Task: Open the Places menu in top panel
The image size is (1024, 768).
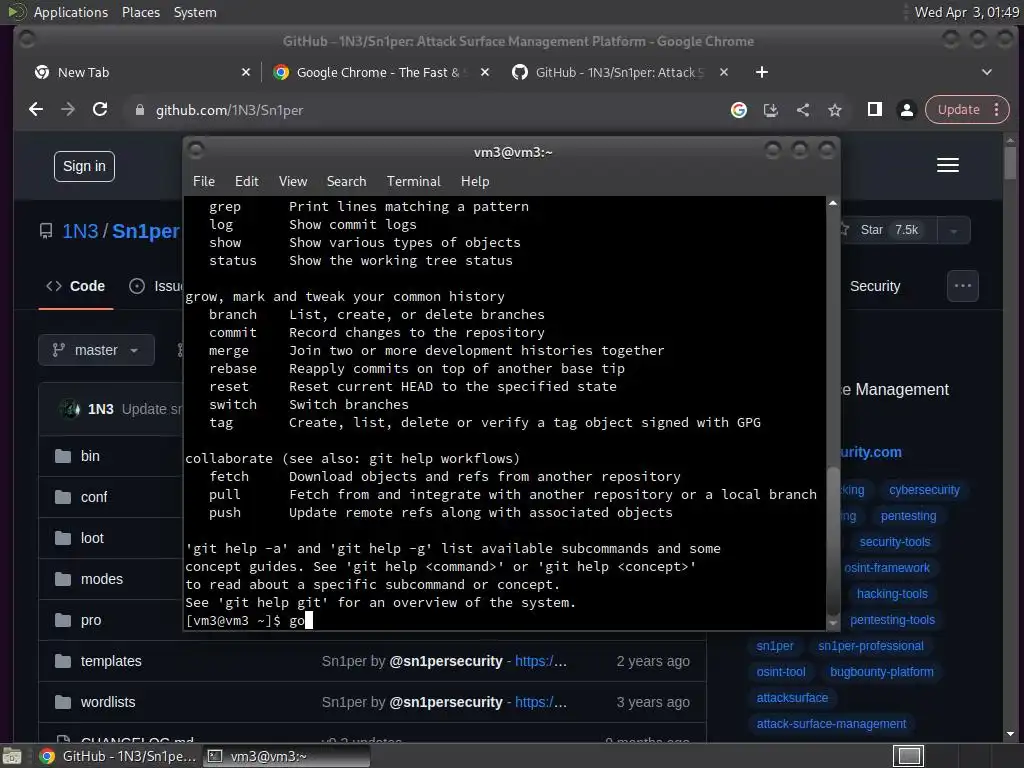Action: click(140, 12)
